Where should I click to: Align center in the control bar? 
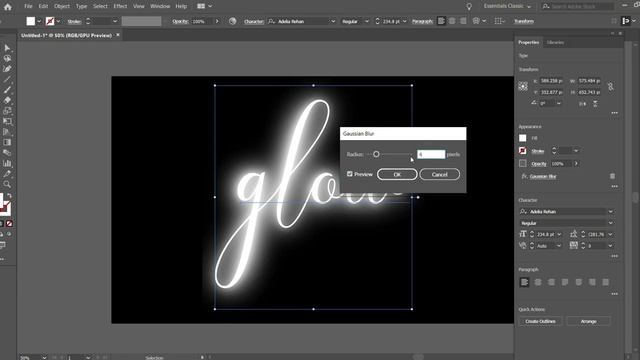coord(452,21)
